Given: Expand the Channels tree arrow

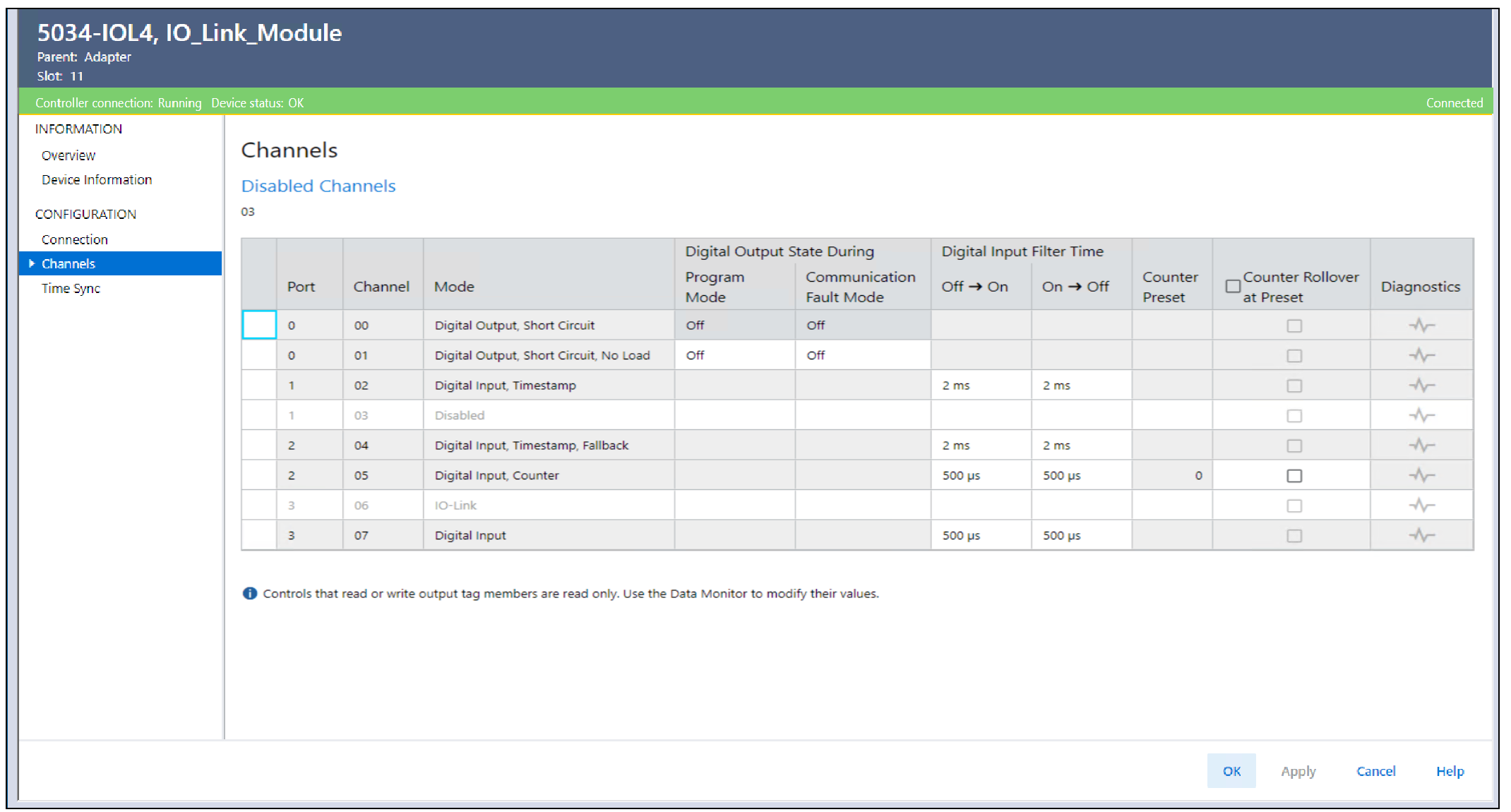Looking at the screenshot, I should click(x=32, y=263).
